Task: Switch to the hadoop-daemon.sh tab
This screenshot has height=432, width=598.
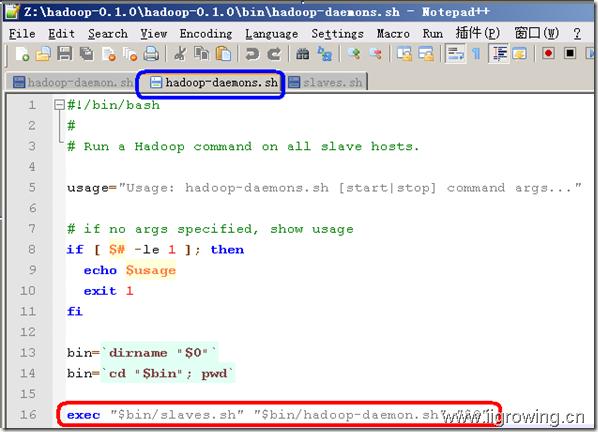Action: [x=72, y=82]
